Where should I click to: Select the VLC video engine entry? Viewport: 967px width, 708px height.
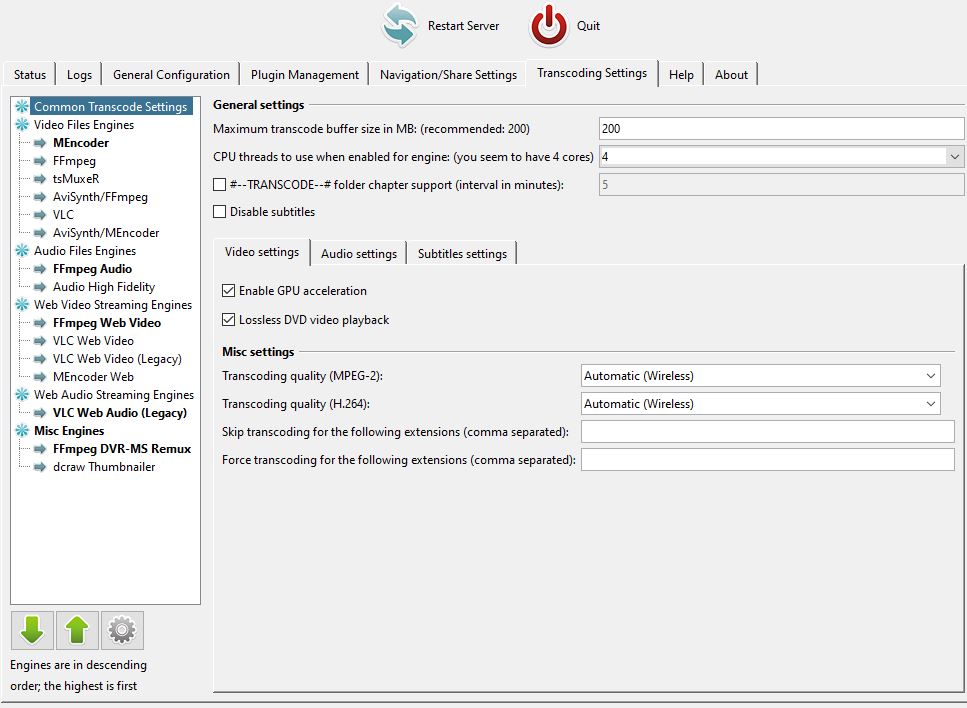coord(63,215)
